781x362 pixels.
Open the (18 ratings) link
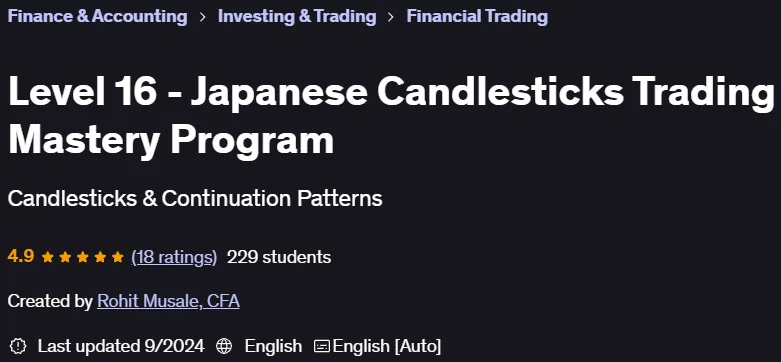[x=174, y=257]
